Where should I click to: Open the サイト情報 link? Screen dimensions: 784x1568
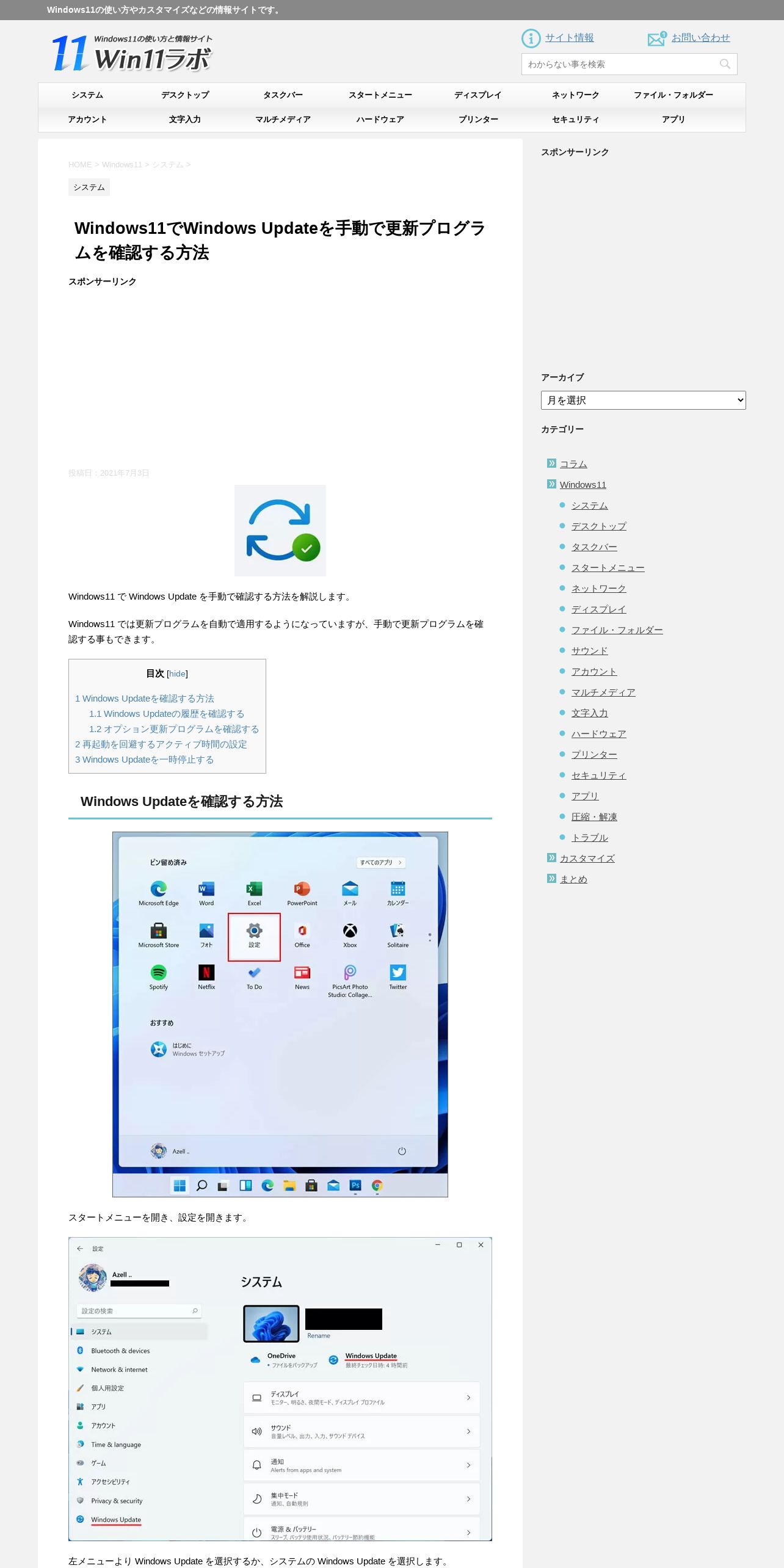click(x=569, y=38)
